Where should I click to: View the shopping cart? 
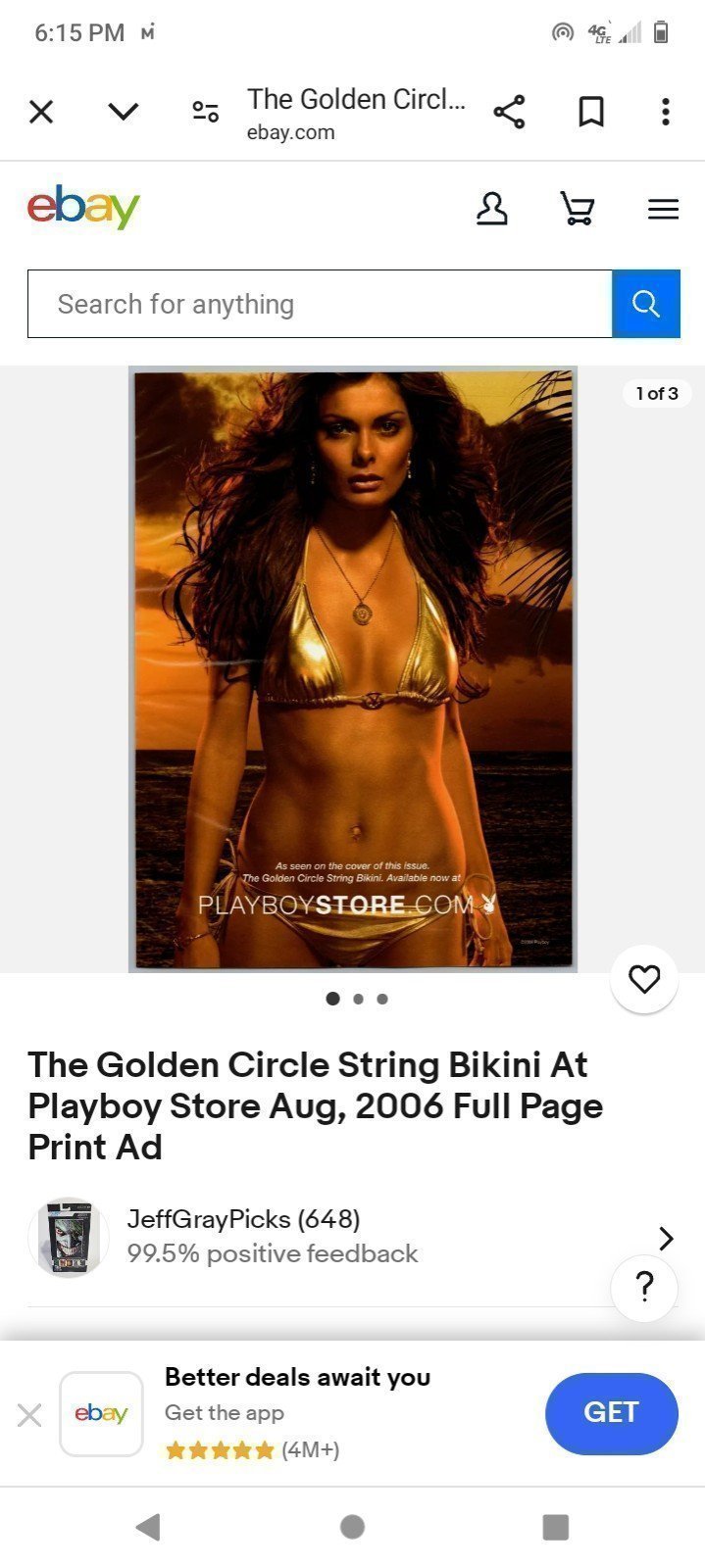point(578,209)
